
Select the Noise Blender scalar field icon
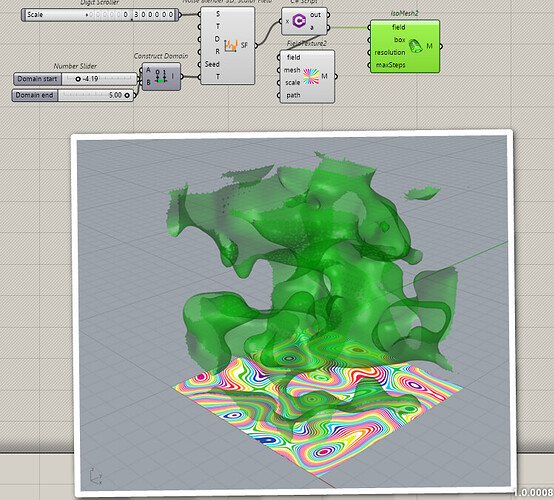point(231,46)
